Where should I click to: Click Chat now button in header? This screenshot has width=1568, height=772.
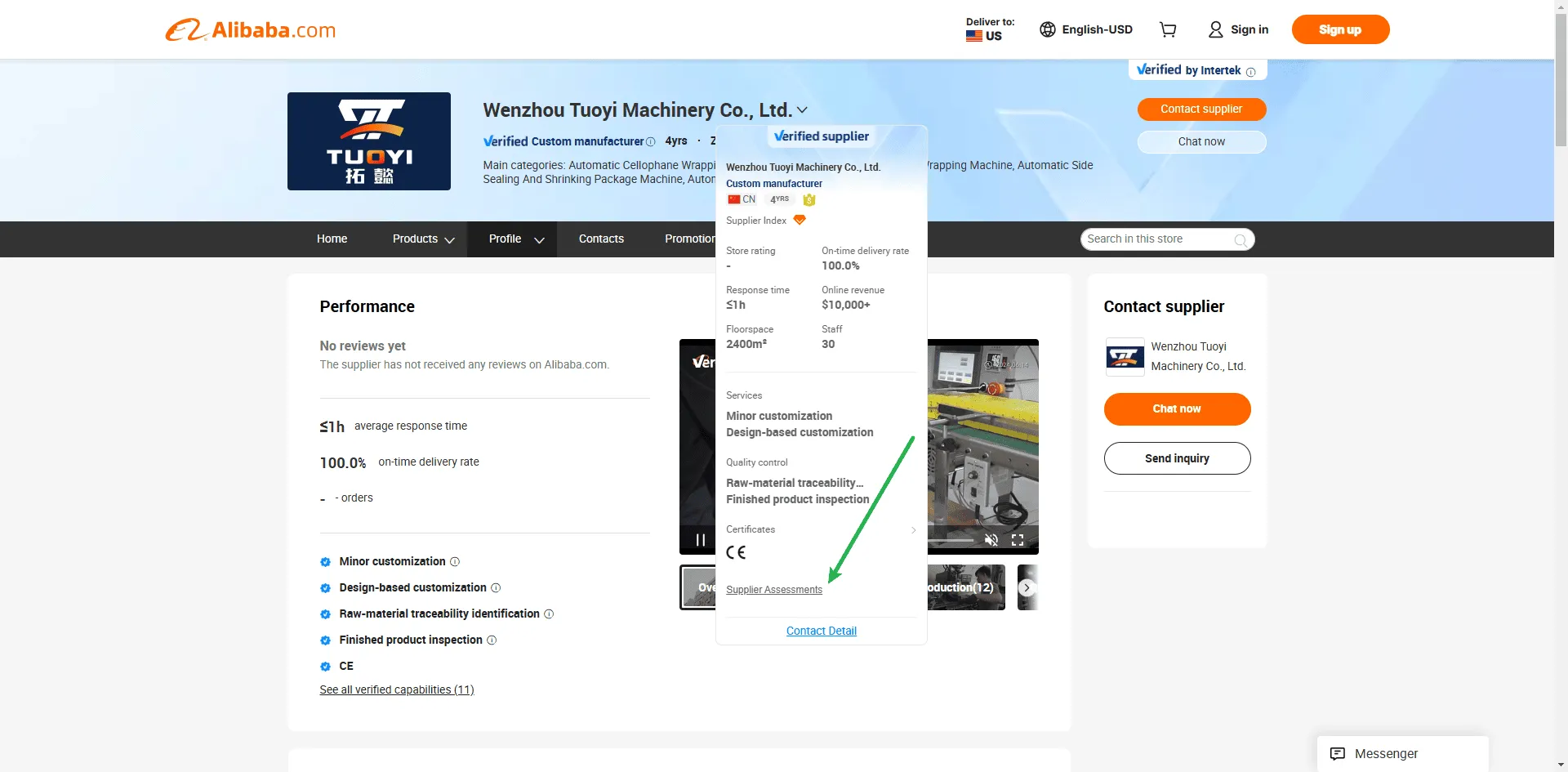[1201, 141]
